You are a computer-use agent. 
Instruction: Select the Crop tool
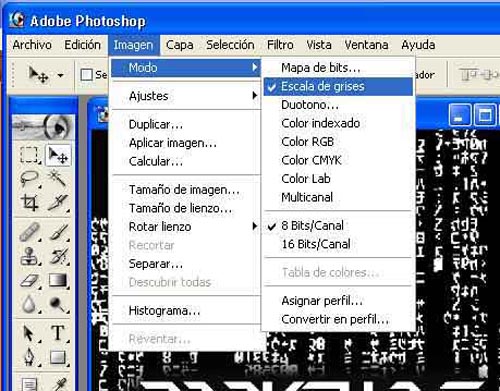pos(29,202)
